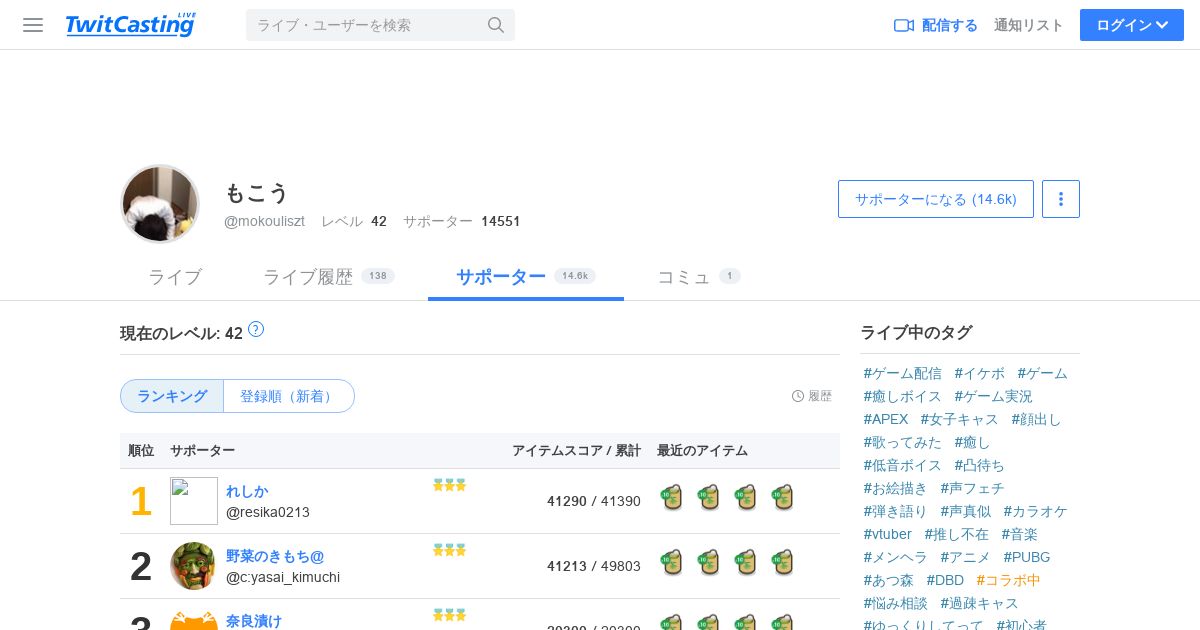1200x630 pixels.
Task: Click @c:yasai_kimuchi handle text
Action: click(x=283, y=577)
